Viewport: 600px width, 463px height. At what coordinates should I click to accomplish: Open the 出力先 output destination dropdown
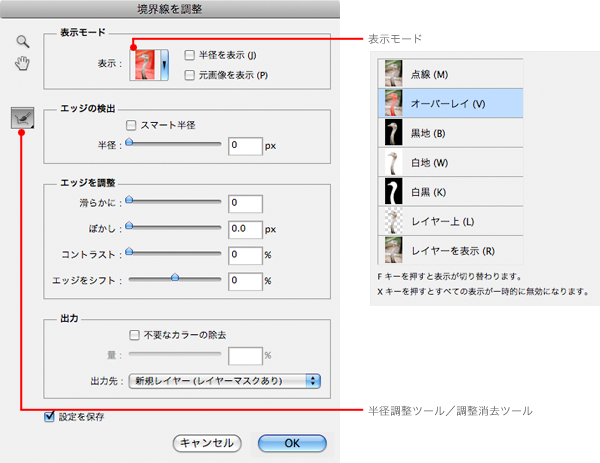point(218,380)
